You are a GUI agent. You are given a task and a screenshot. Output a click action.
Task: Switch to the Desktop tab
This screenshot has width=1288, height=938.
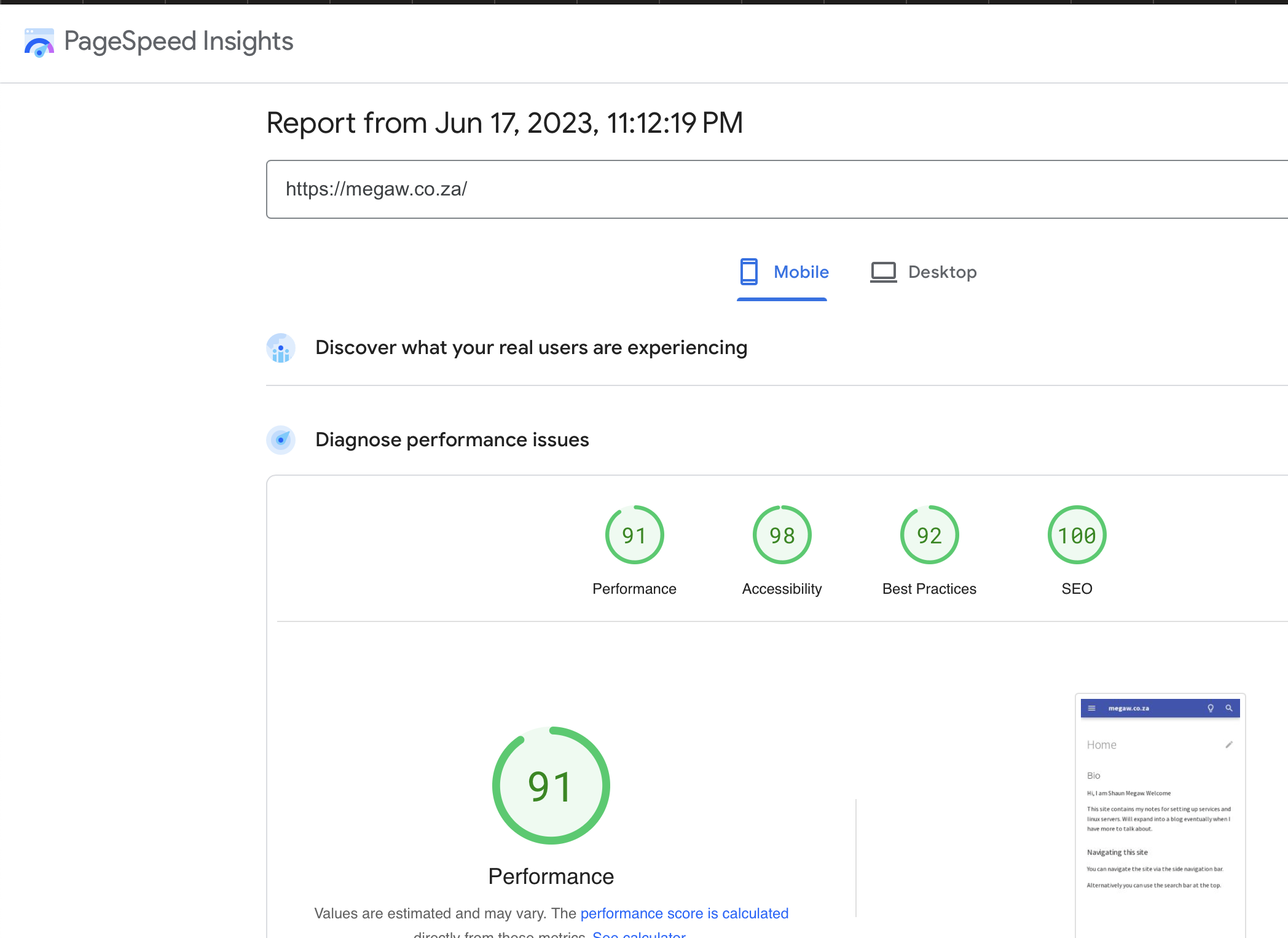point(924,272)
